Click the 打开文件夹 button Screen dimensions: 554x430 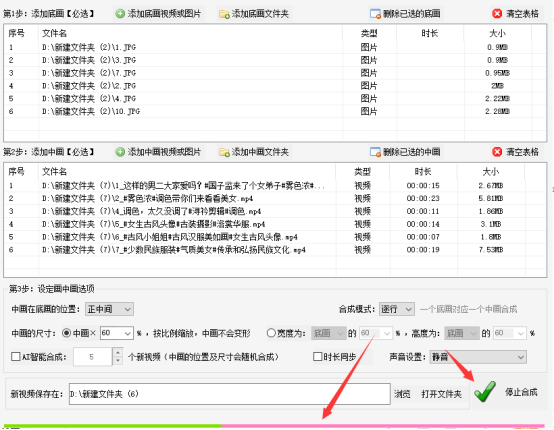441,394
